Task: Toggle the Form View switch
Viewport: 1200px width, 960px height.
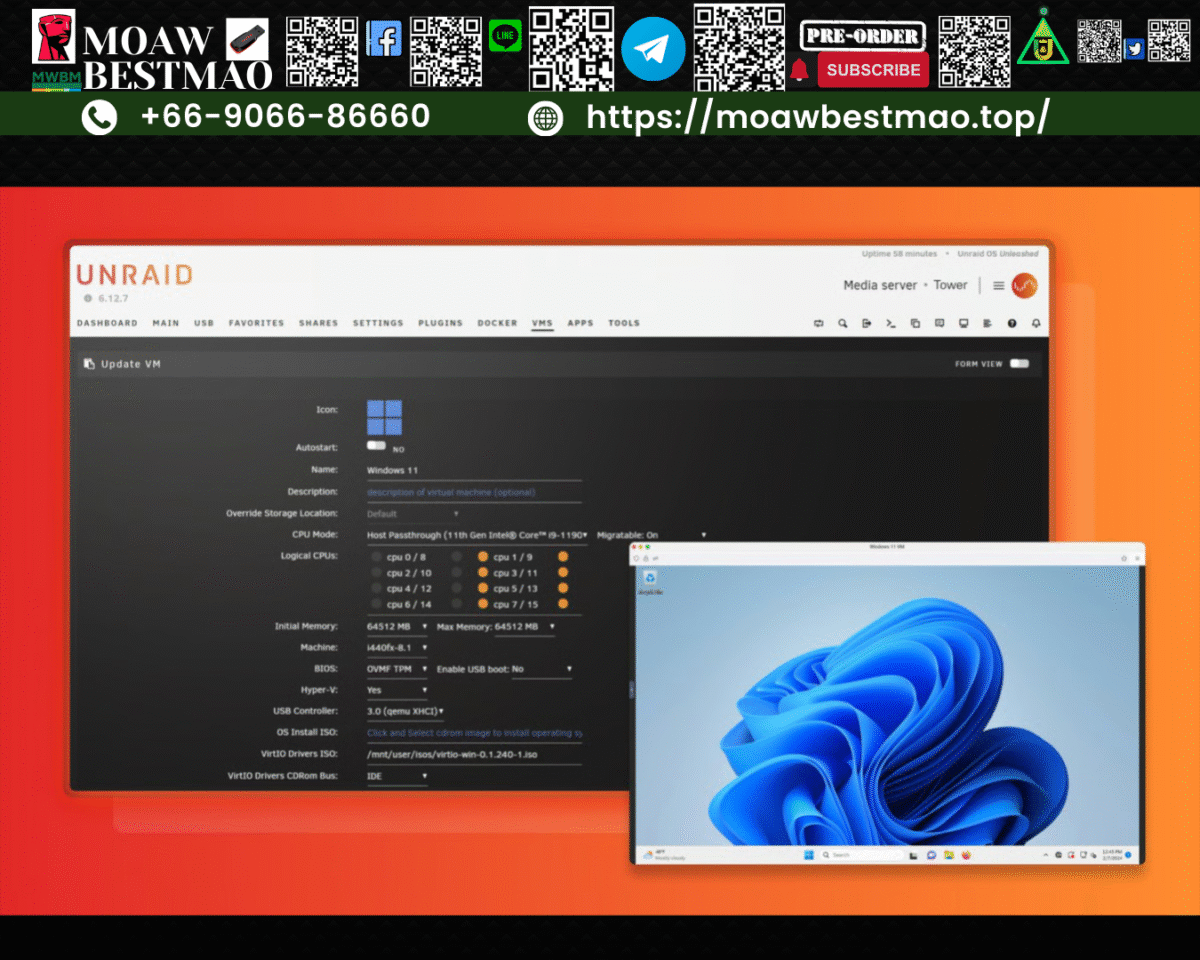Action: coord(1019,364)
